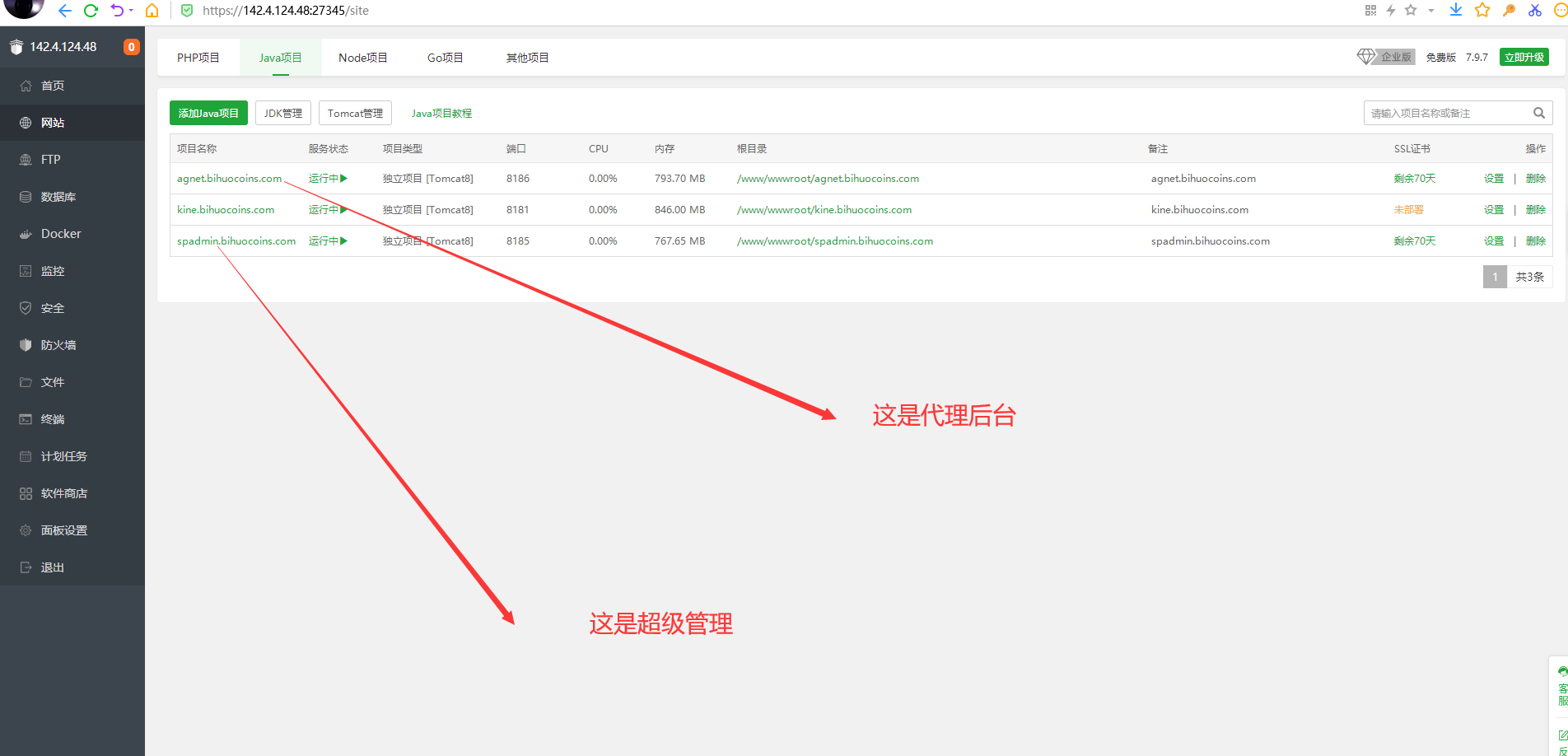Viewport: 1568px width, 756px height.
Task: Open the browser grid apps icon
Action: pyautogui.click(x=1370, y=10)
